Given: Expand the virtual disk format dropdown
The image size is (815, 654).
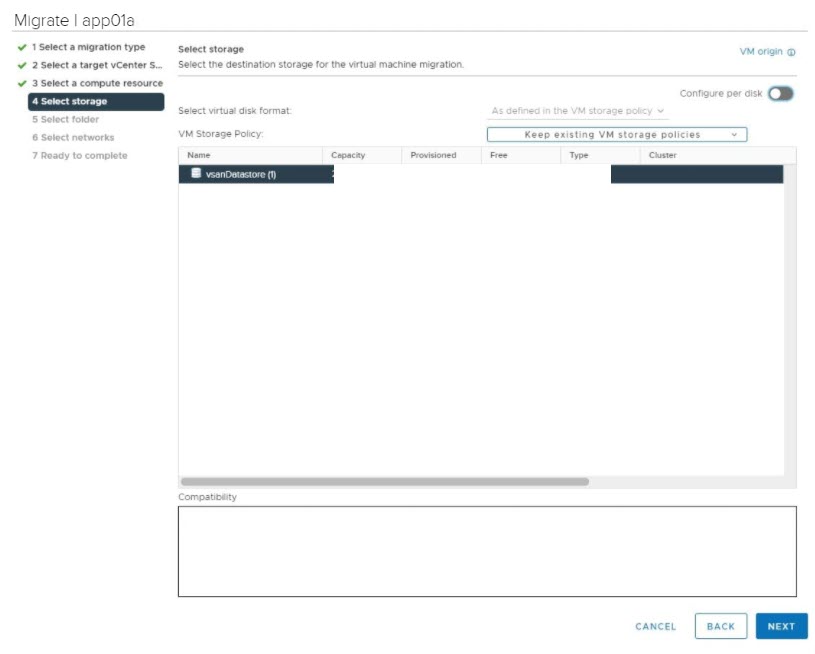Looking at the screenshot, I should pyautogui.click(x=578, y=111).
